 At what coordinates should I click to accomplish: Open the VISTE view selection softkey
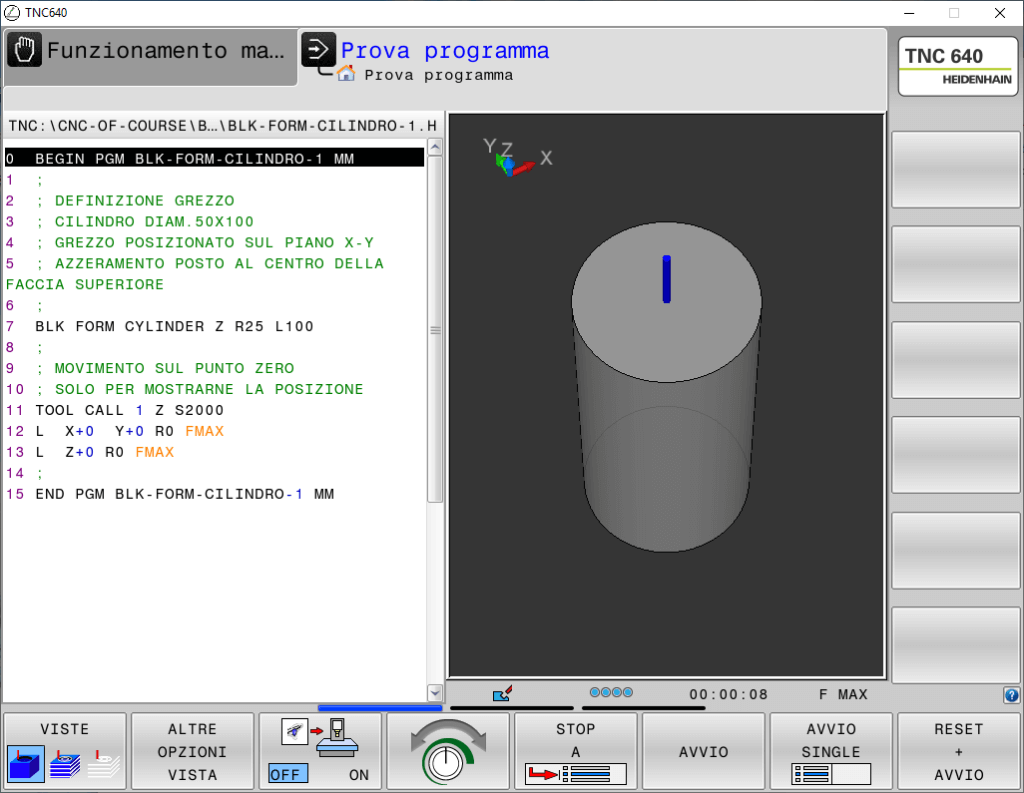pyautogui.click(x=65, y=751)
